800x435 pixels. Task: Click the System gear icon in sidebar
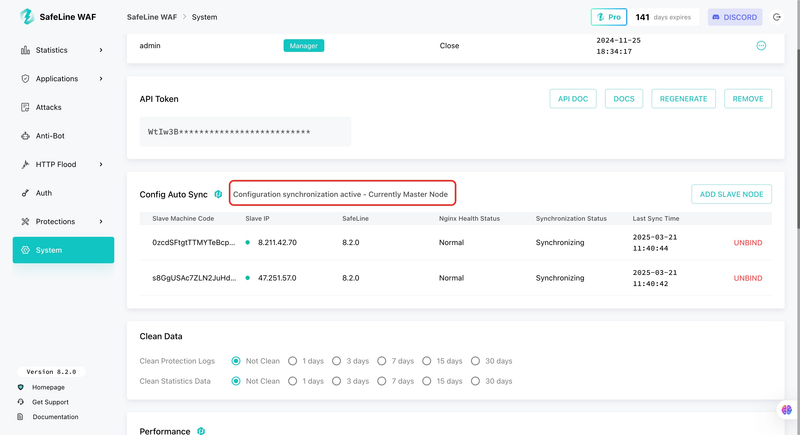[25, 250]
